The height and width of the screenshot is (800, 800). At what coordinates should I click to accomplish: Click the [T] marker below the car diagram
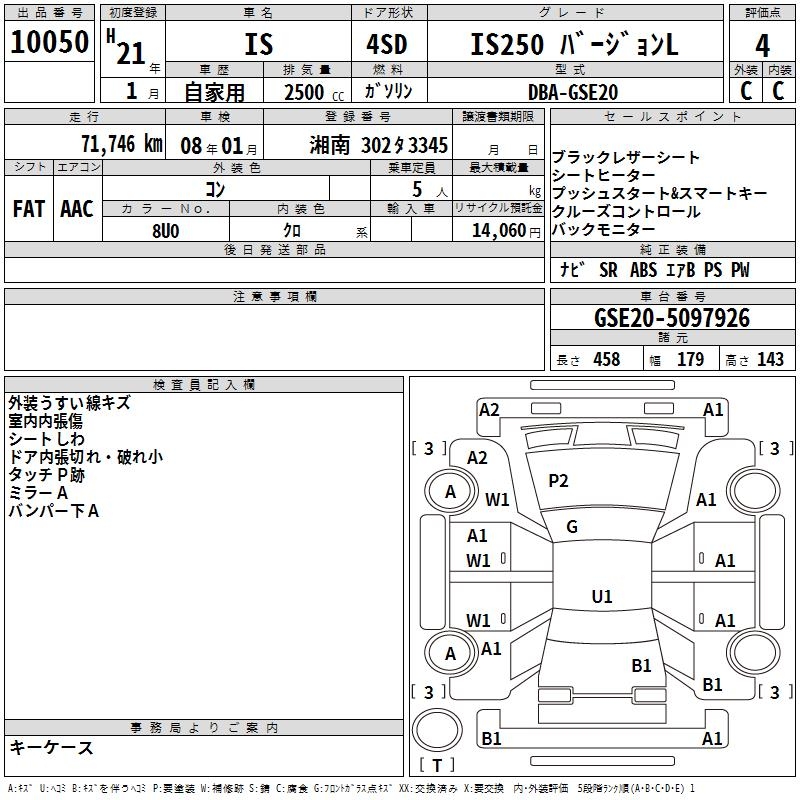pyautogui.click(x=436, y=765)
